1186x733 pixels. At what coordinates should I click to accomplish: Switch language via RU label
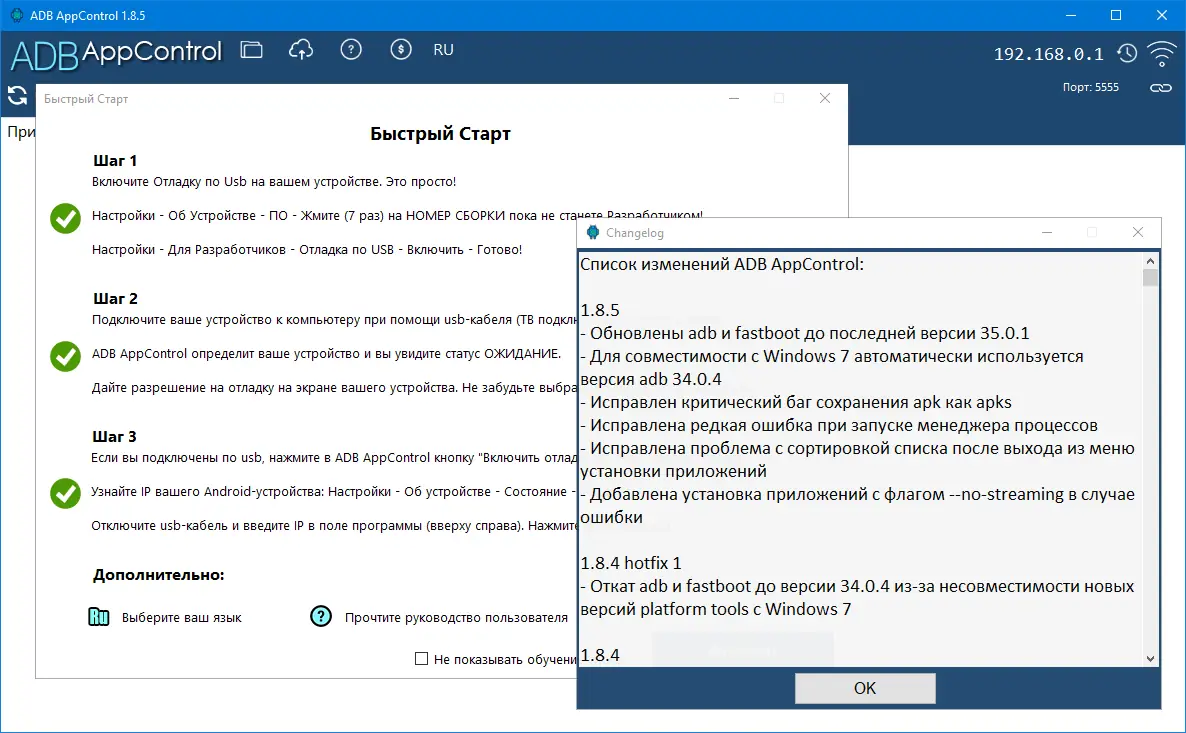(x=443, y=50)
